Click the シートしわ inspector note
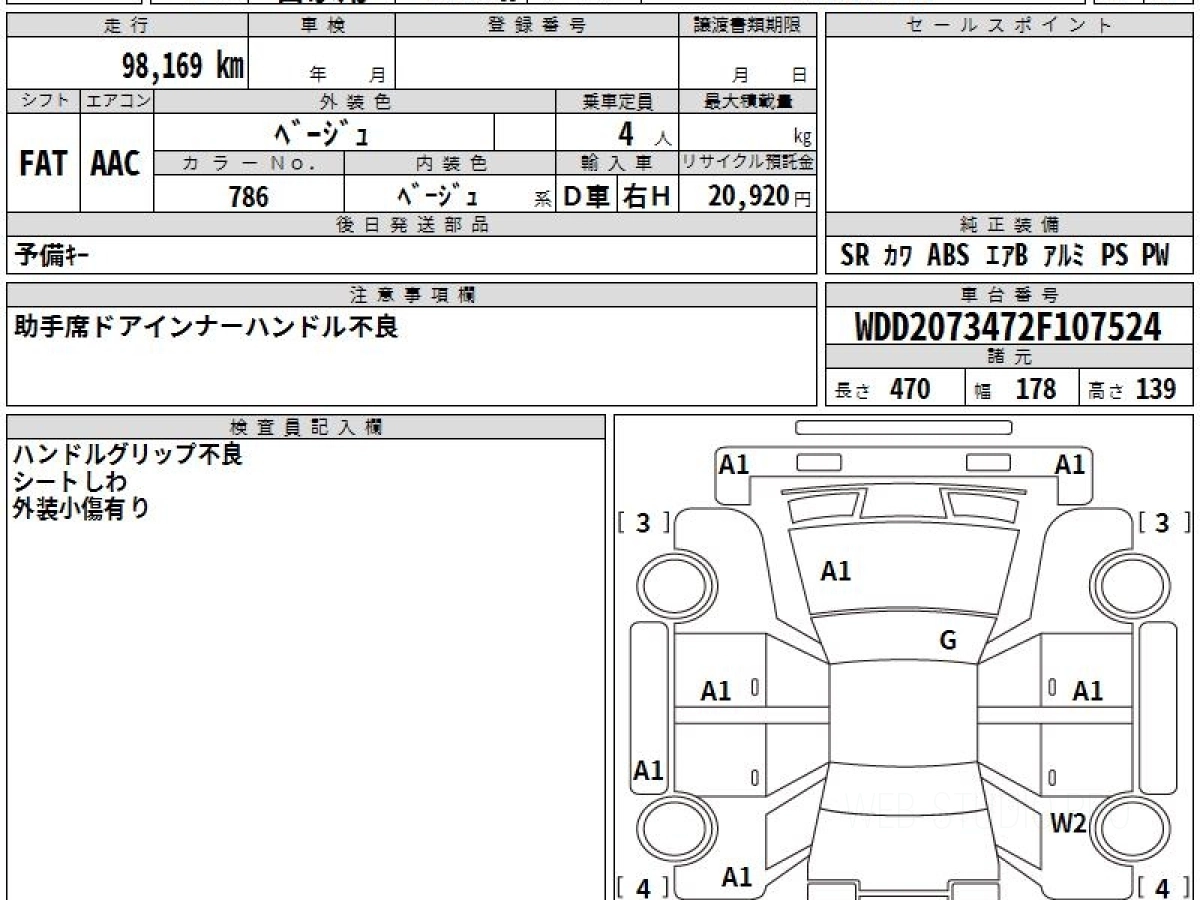 tap(70, 482)
